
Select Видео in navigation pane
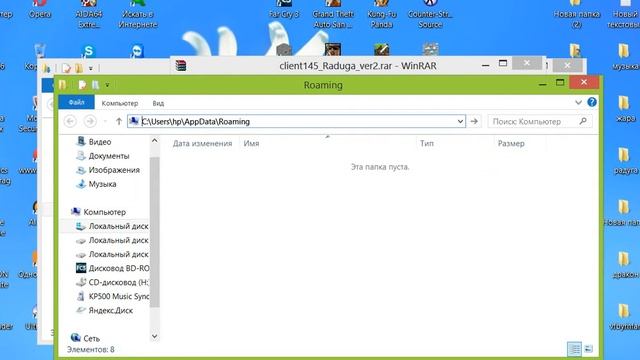pos(93,142)
